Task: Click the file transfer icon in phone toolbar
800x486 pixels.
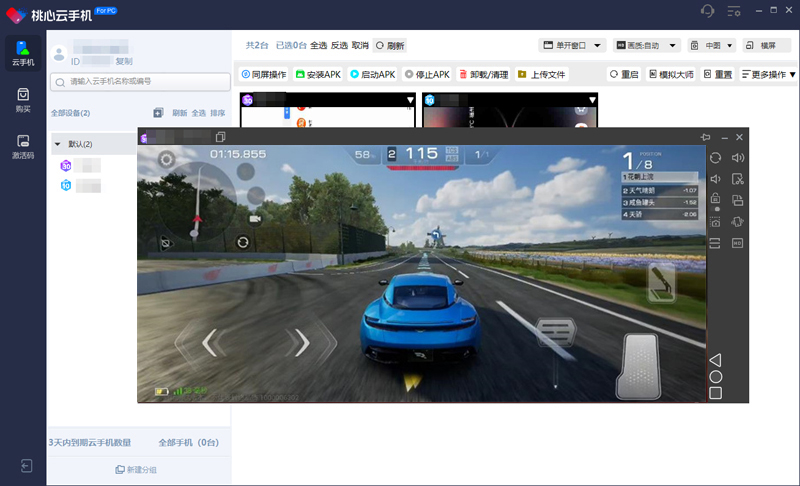Action: click(738, 200)
